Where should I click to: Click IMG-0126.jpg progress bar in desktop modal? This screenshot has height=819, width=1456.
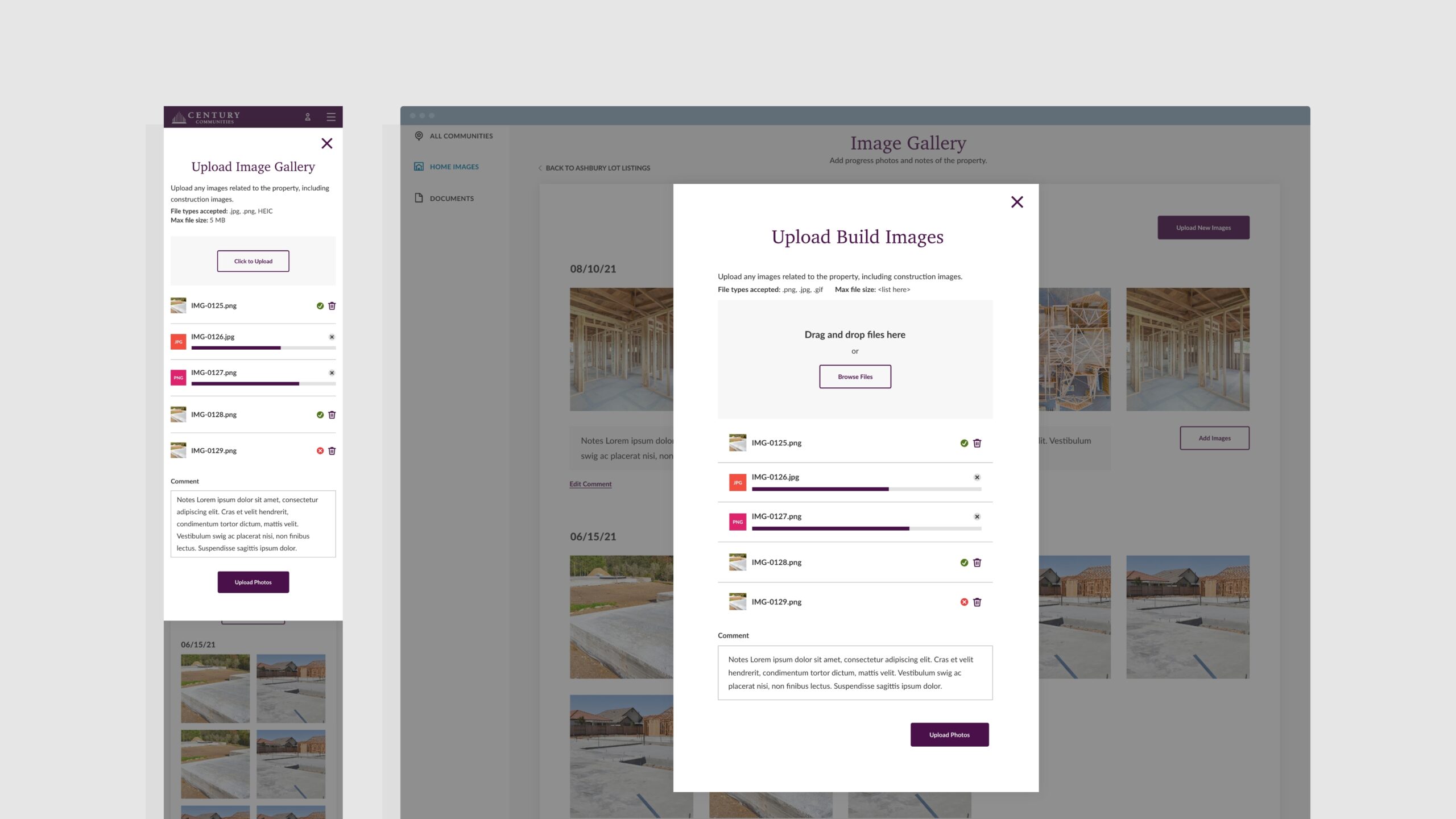[866, 489]
